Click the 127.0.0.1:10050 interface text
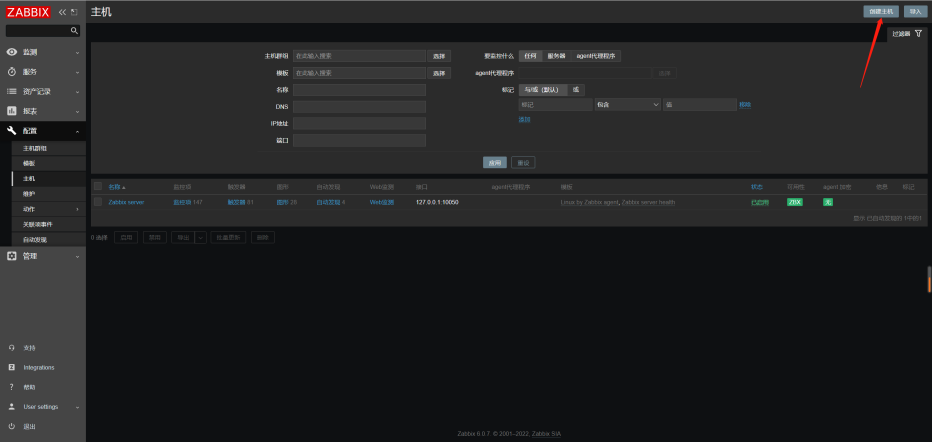Image resolution: width=933 pixels, height=443 pixels. [x=437, y=202]
